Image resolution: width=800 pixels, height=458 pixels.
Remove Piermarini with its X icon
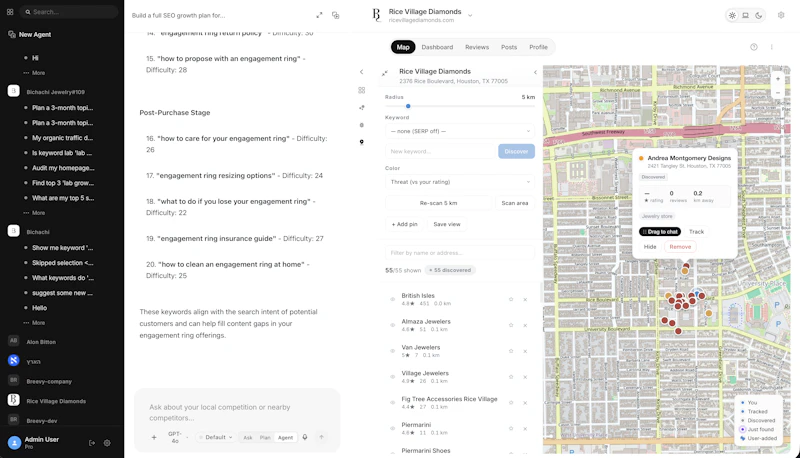[525, 428]
